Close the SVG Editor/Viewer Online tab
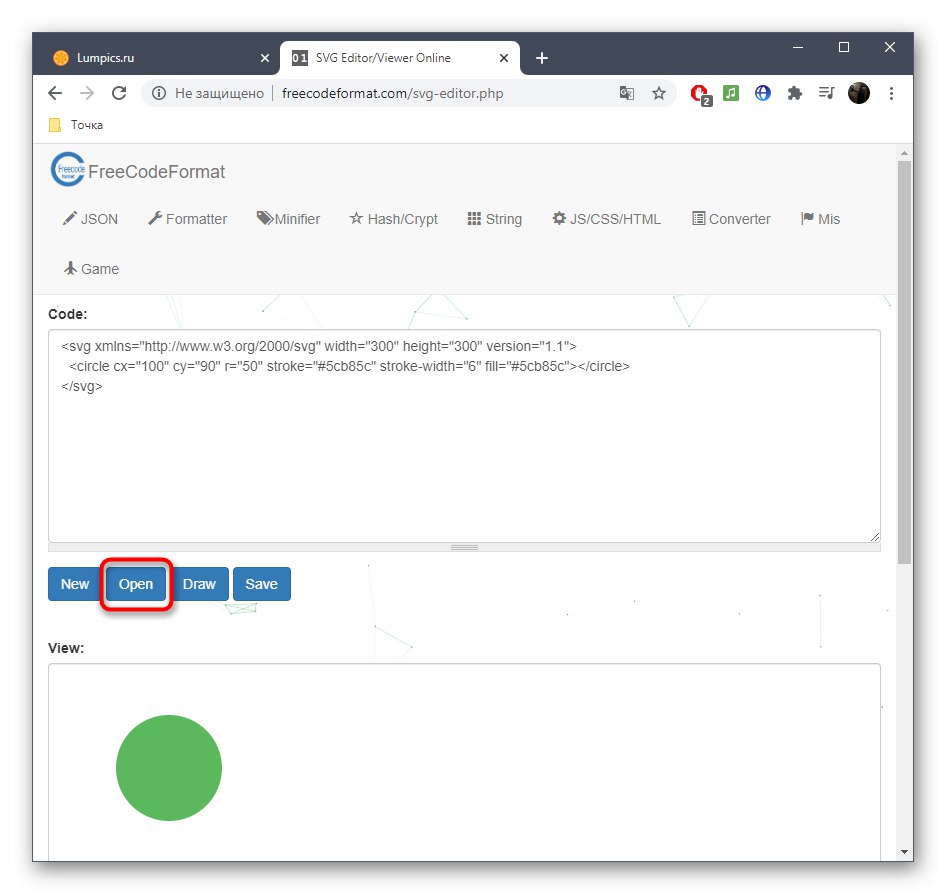 pos(504,58)
